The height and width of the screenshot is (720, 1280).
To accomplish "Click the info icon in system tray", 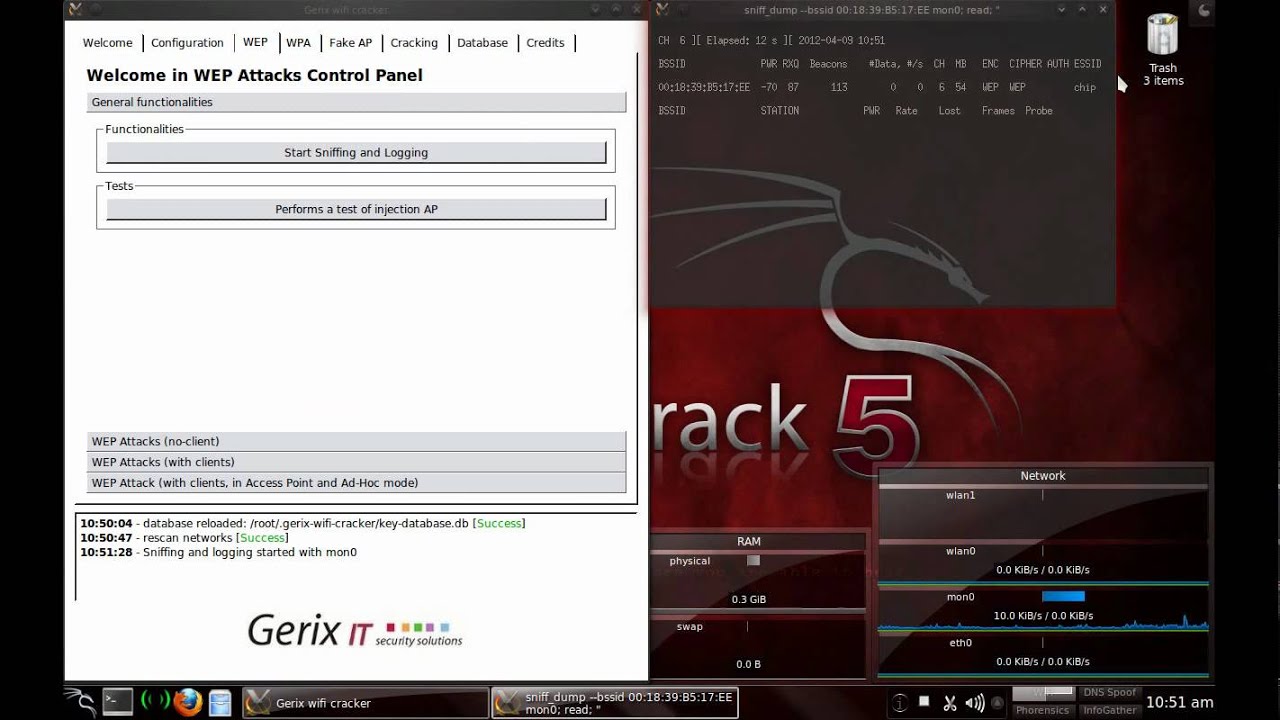I will [x=899, y=703].
